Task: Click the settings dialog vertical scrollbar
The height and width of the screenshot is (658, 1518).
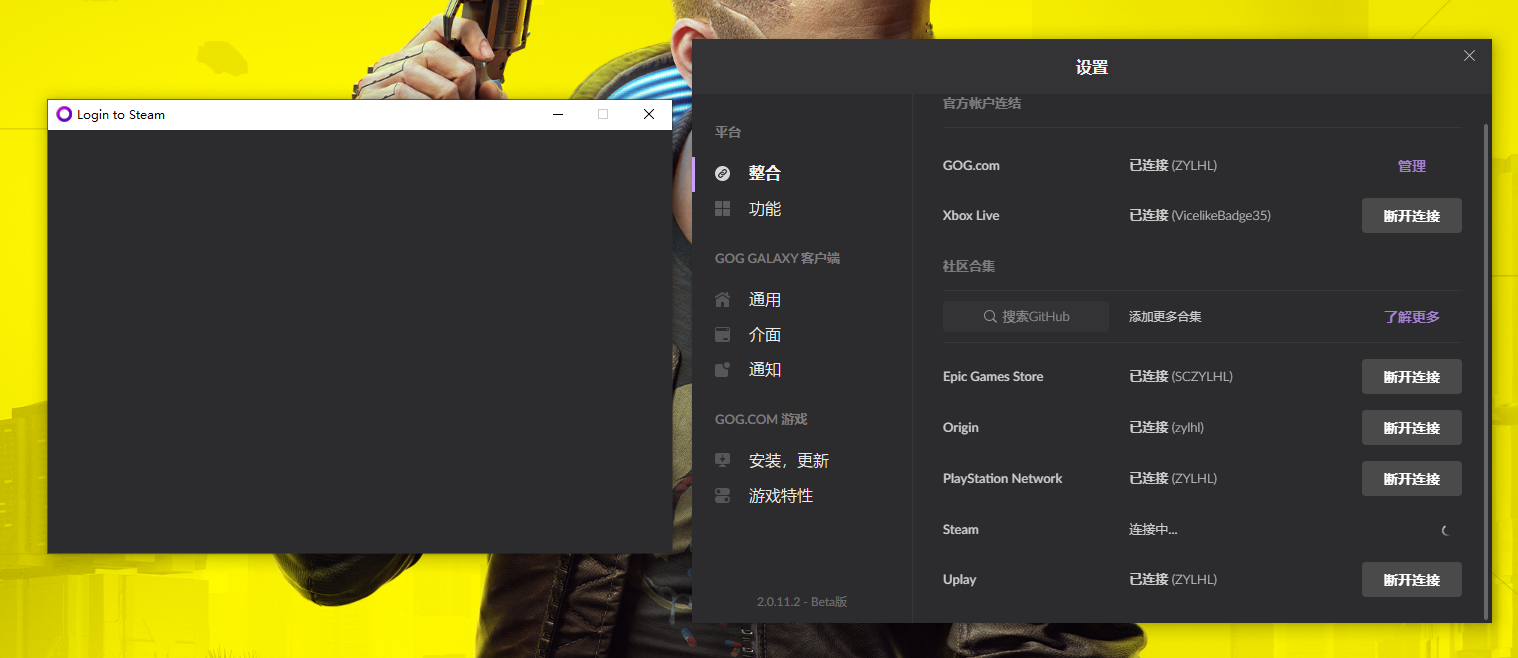Action: click(x=1486, y=371)
